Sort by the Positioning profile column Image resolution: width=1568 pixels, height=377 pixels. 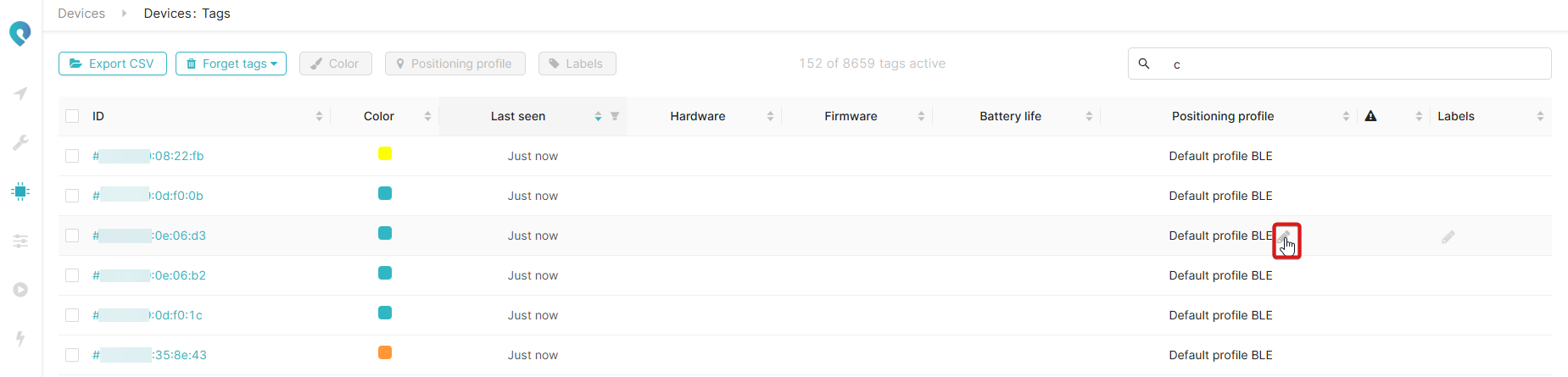(x=1346, y=116)
